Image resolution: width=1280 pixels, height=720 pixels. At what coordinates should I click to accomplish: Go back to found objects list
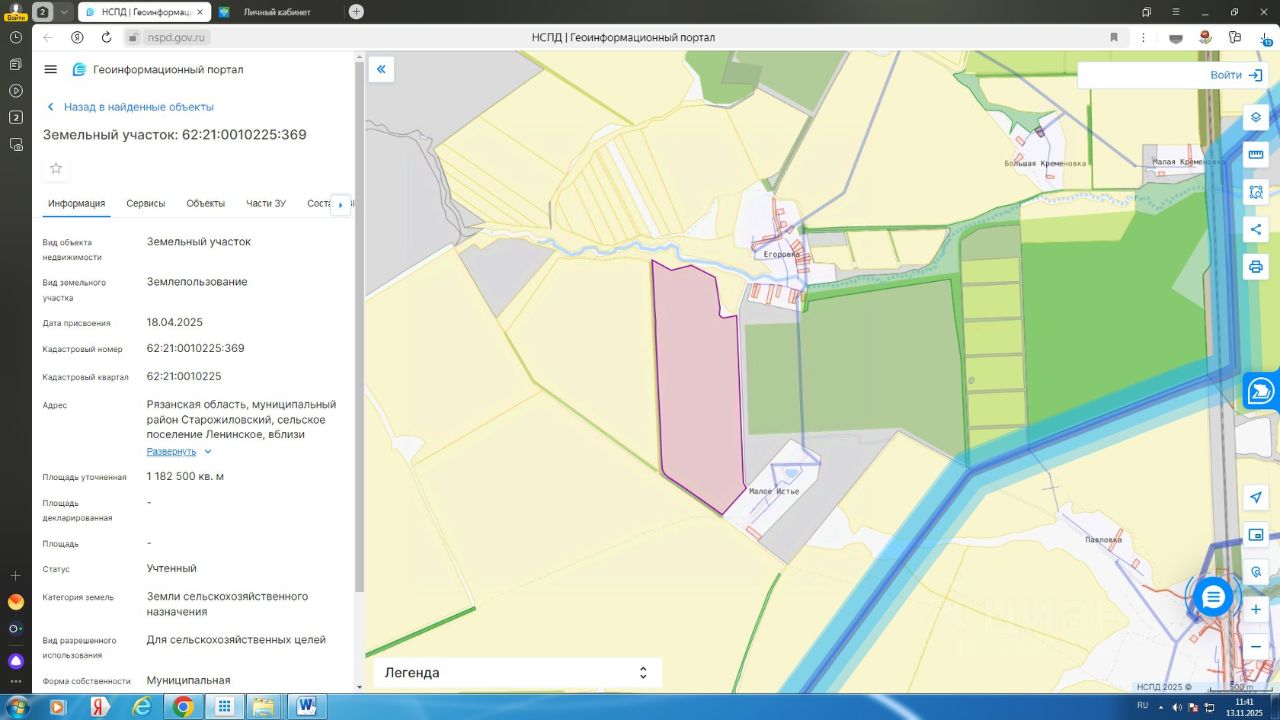pyautogui.click(x=130, y=107)
